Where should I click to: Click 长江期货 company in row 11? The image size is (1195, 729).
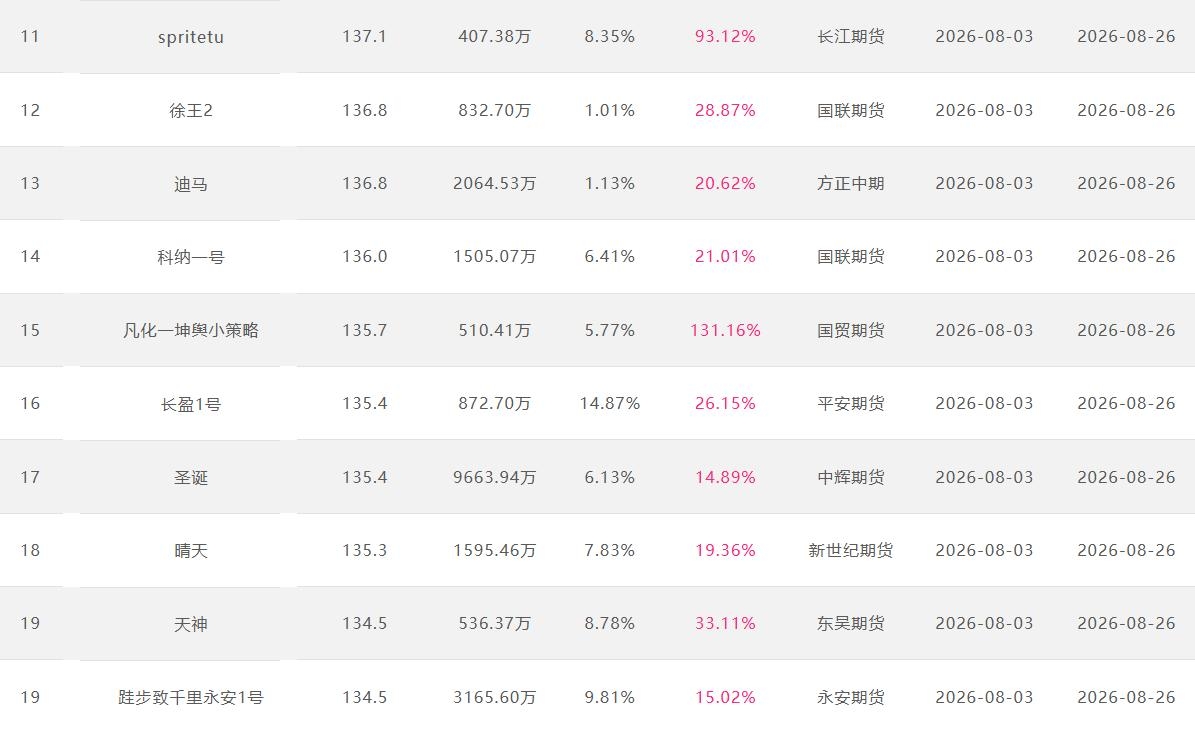tap(851, 37)
